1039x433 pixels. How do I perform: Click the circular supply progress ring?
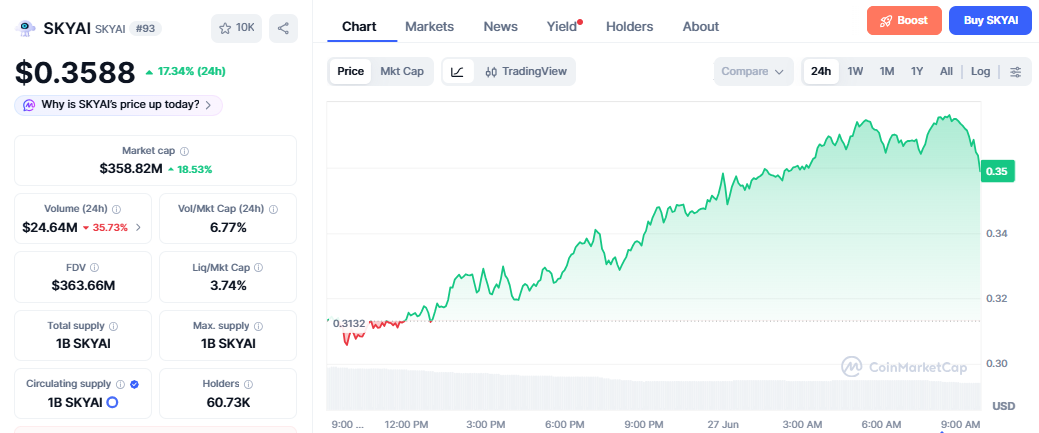coord(112,402)
